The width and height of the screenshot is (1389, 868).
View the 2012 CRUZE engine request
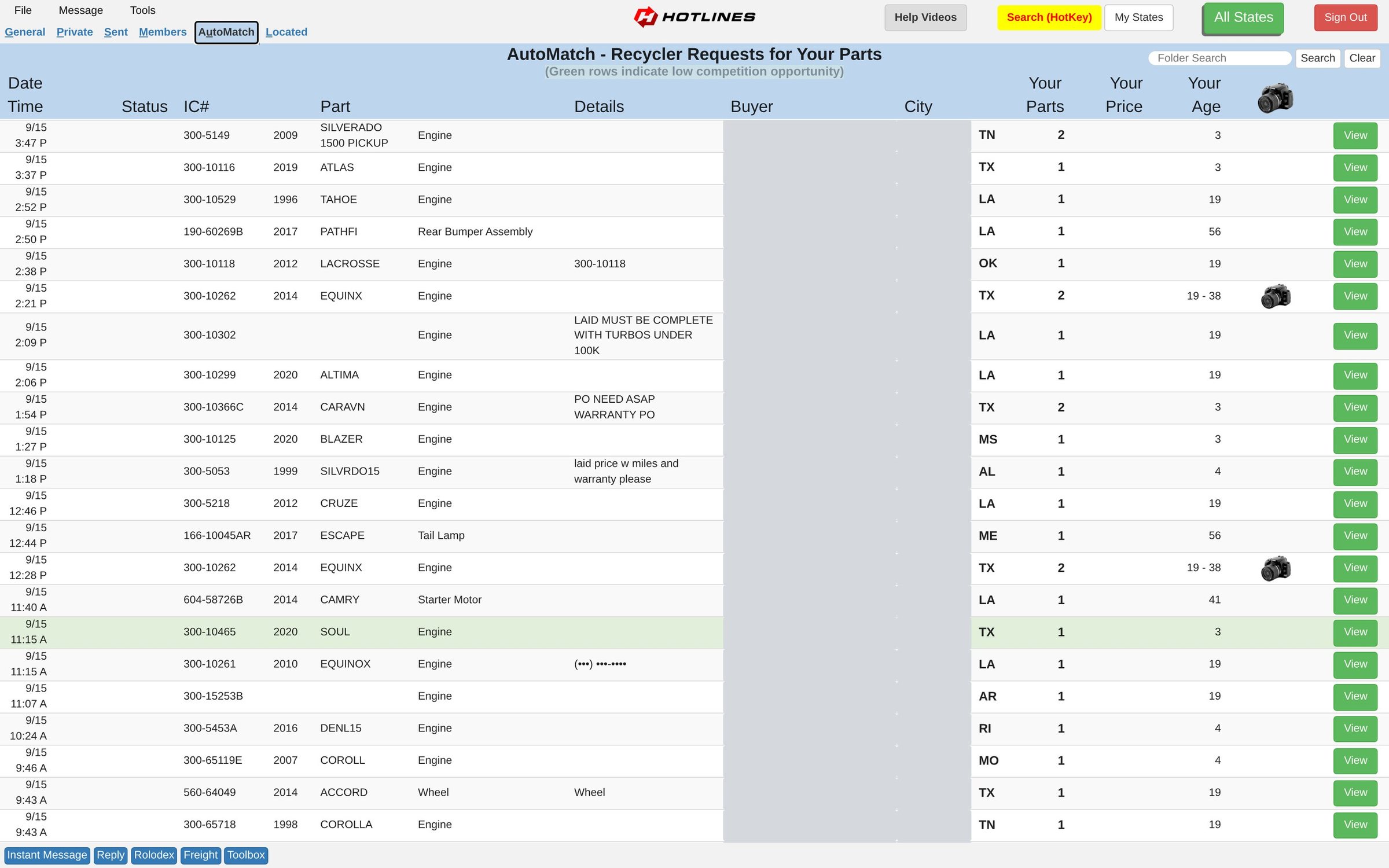(1355, 504)
